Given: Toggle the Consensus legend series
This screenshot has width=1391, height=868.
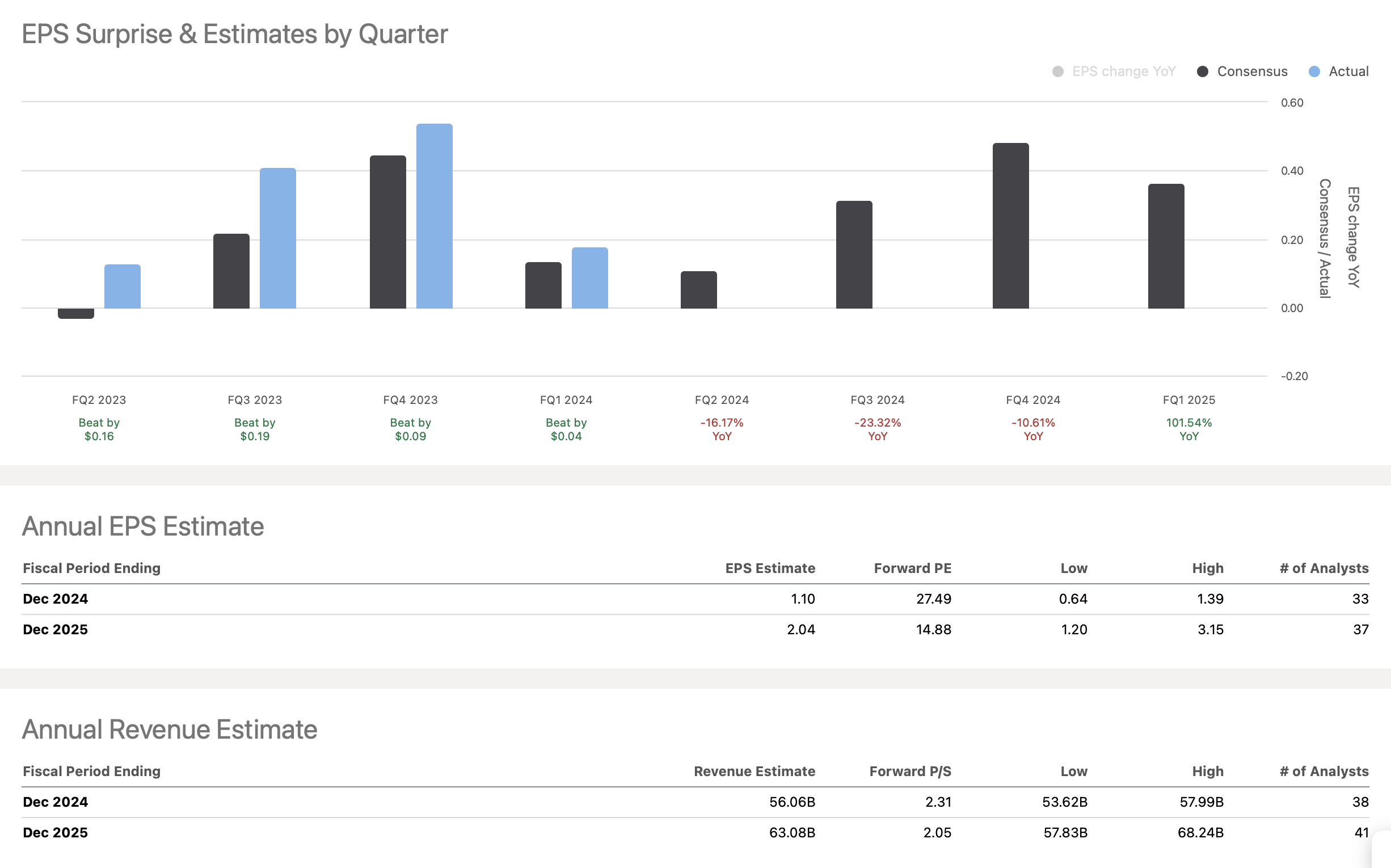Looking at the screenshot, I should coord(1251,71).
